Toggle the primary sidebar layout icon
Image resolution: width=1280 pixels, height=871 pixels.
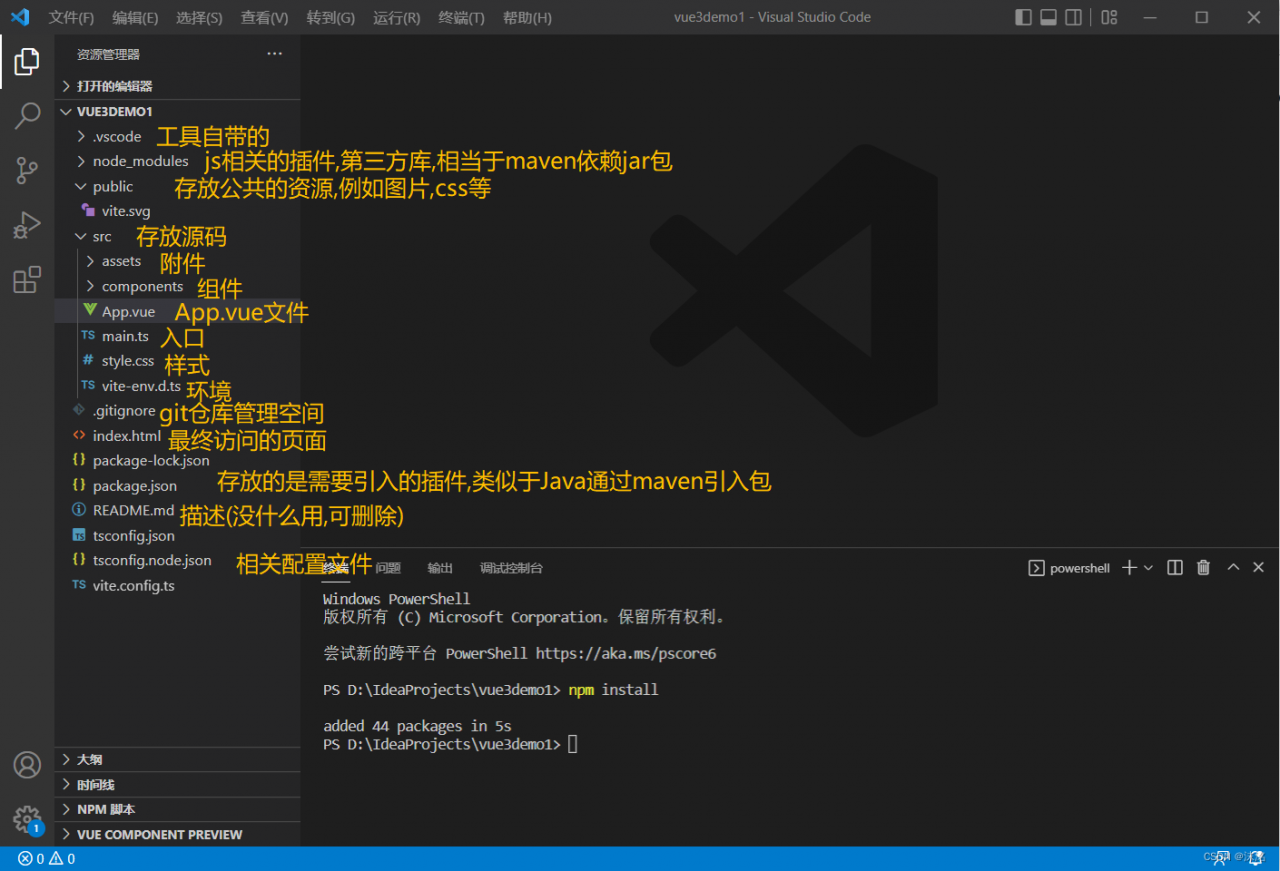(1023, 17)
